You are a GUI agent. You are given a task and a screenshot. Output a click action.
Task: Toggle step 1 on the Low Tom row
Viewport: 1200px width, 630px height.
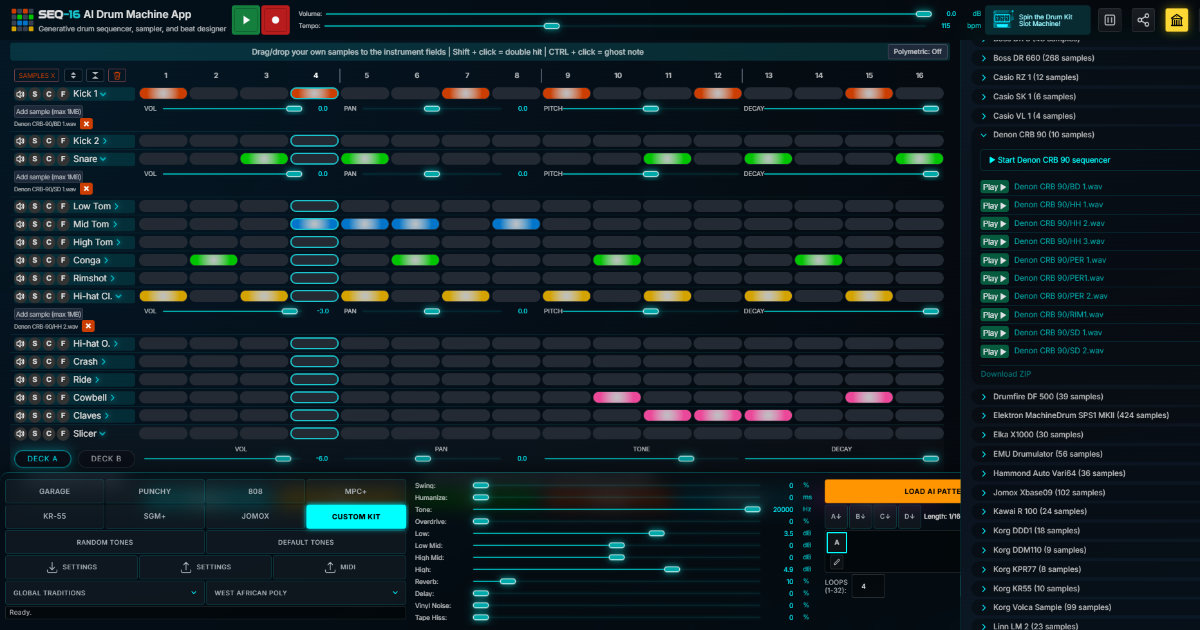point(164,207)
